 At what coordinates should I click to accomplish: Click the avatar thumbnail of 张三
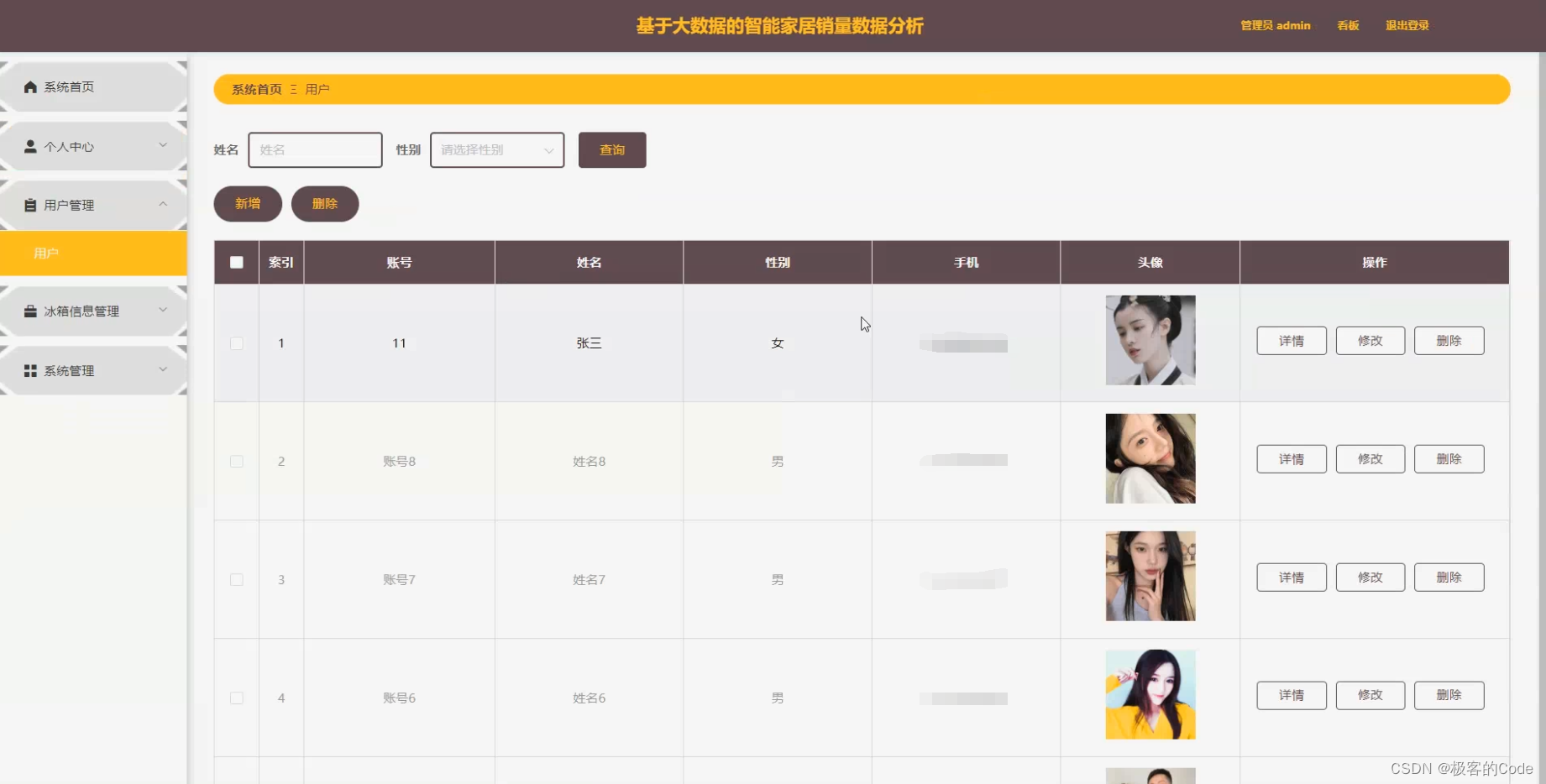coord(1150,341)
